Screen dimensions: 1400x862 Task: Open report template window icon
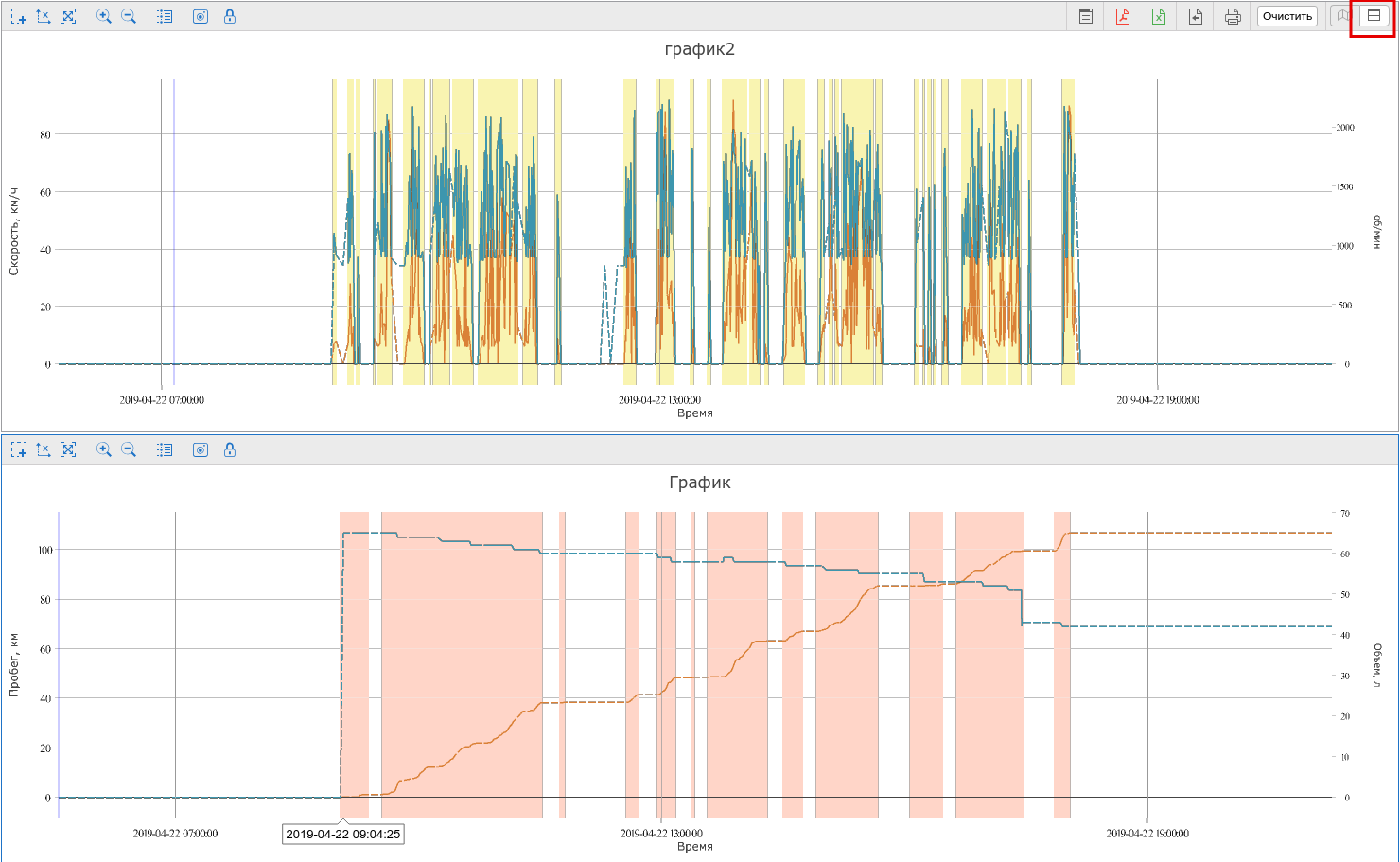click(x=1086, y=16)
